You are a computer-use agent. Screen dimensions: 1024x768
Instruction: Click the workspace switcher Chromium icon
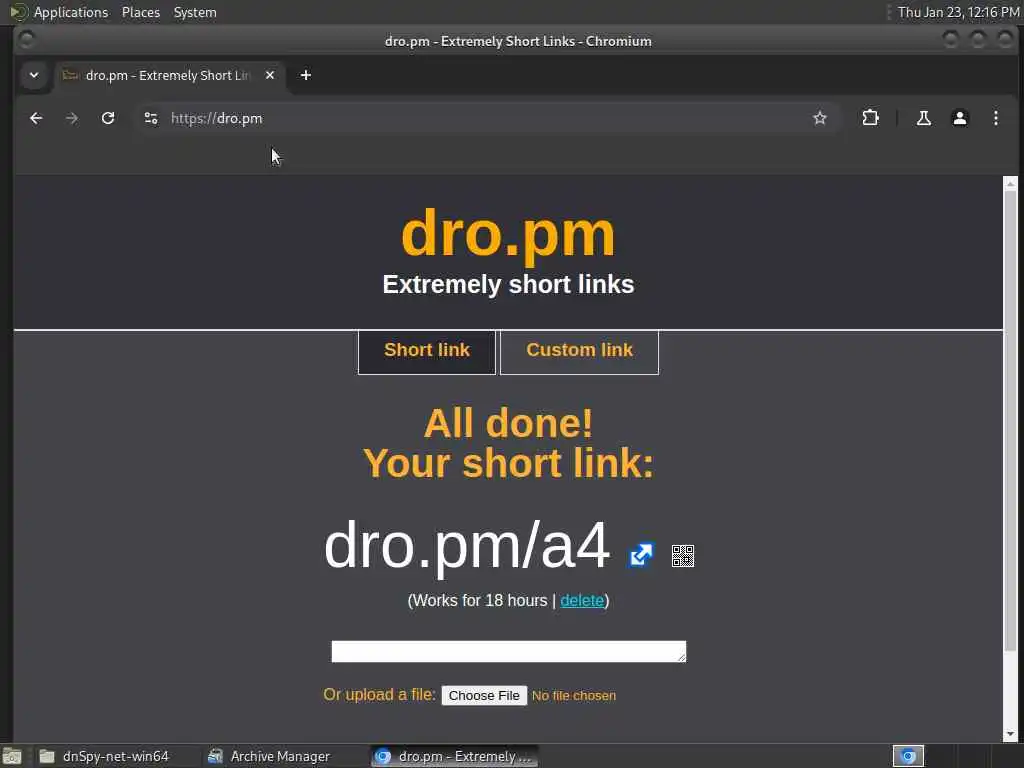click(x=908, y=756)
